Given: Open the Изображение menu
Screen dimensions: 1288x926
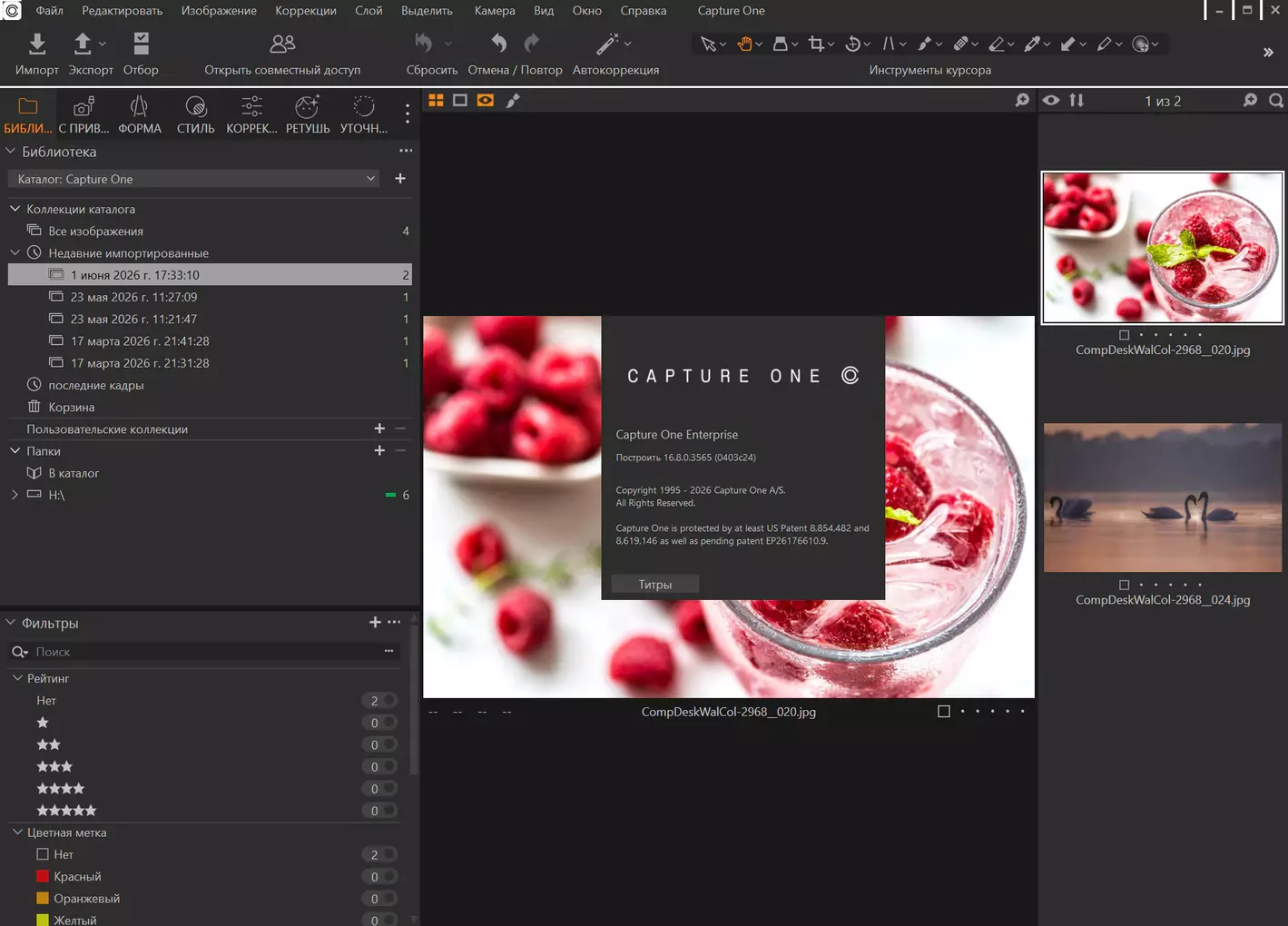Looking at the screenshot, I should (x=219, y=11).
